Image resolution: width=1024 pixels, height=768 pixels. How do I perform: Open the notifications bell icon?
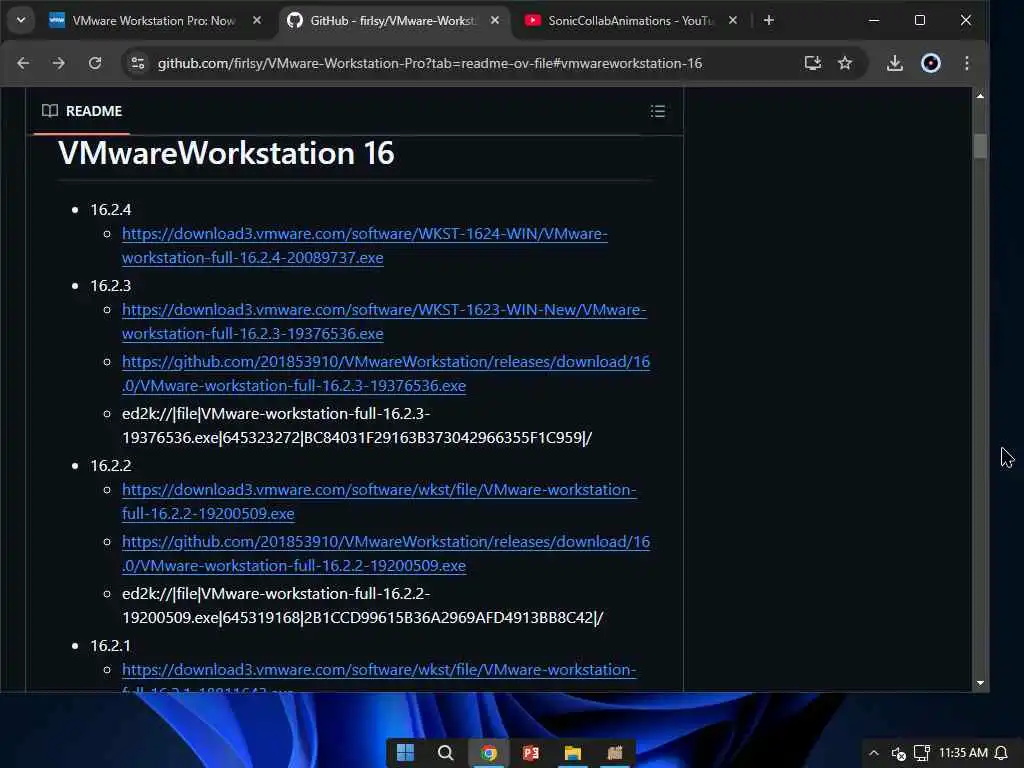click(1001, 753)
